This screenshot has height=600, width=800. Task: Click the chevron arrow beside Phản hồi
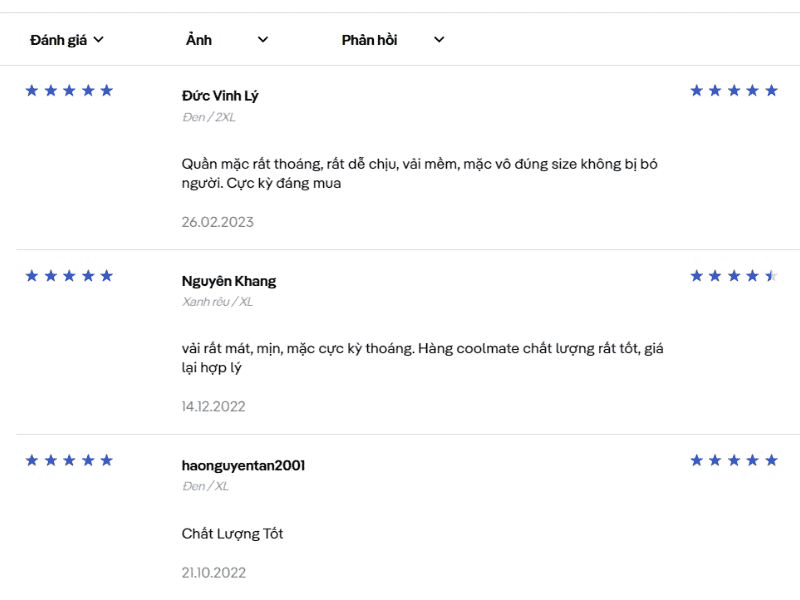439,40
